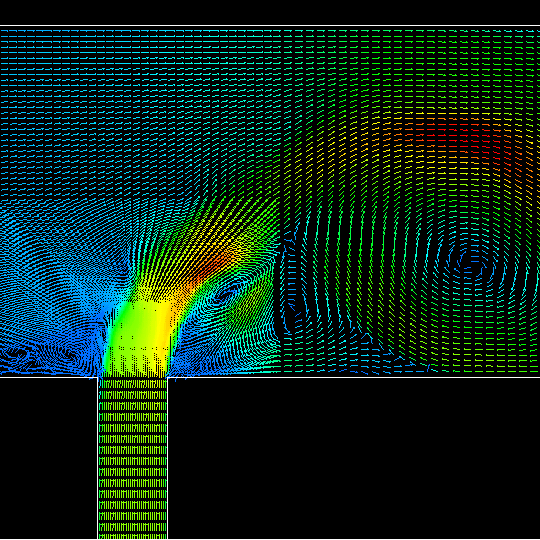Pick the right wall of the inlet pipe

(168, 458)
